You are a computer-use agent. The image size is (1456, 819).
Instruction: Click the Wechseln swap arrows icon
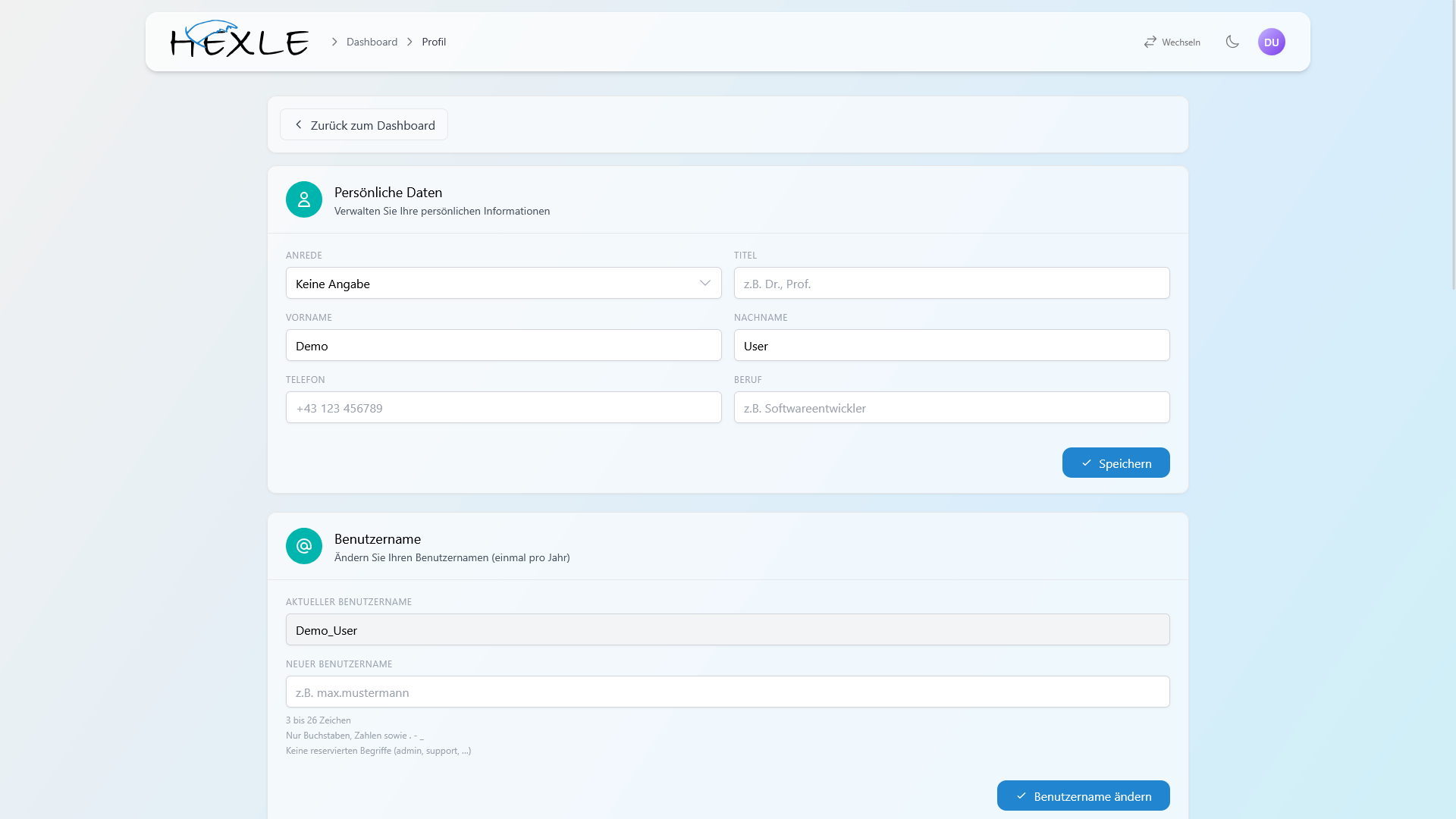point(1150,42)
